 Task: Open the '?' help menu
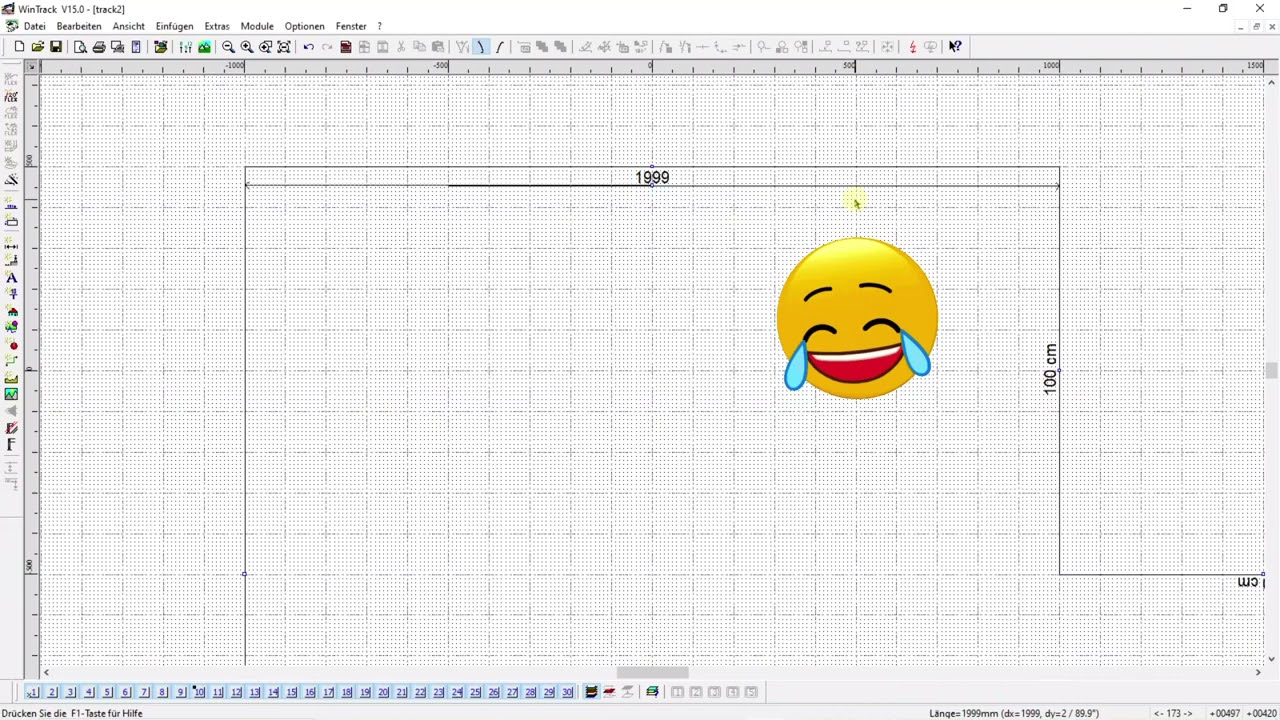[x=380, y=26]
